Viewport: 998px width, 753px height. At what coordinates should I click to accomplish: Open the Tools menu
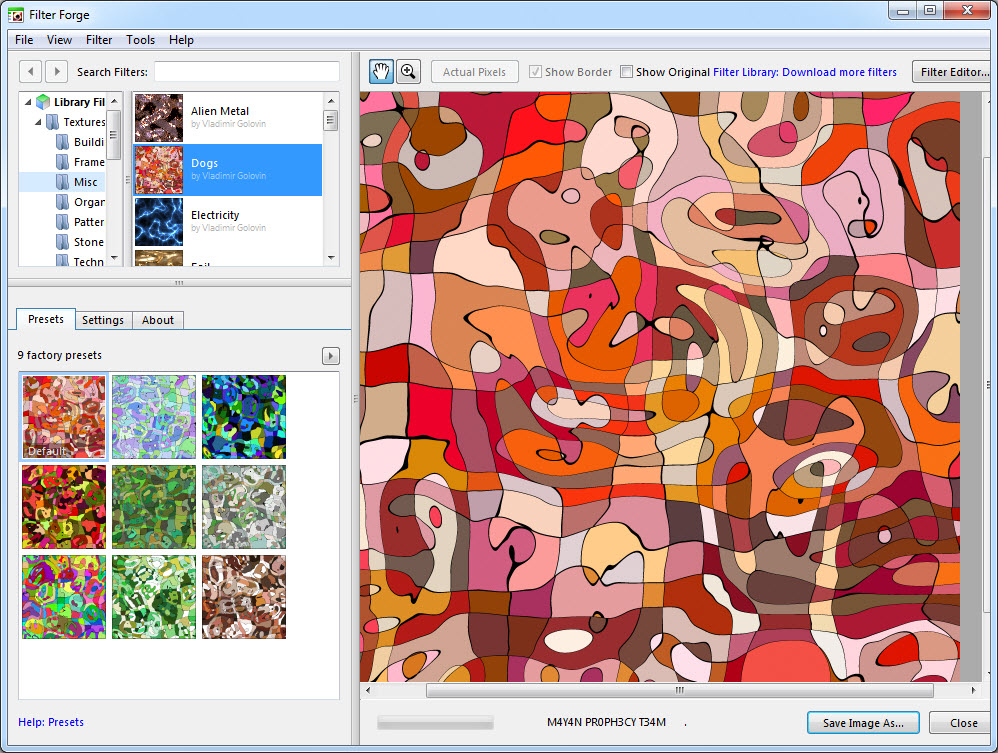[x=140, y=39]
